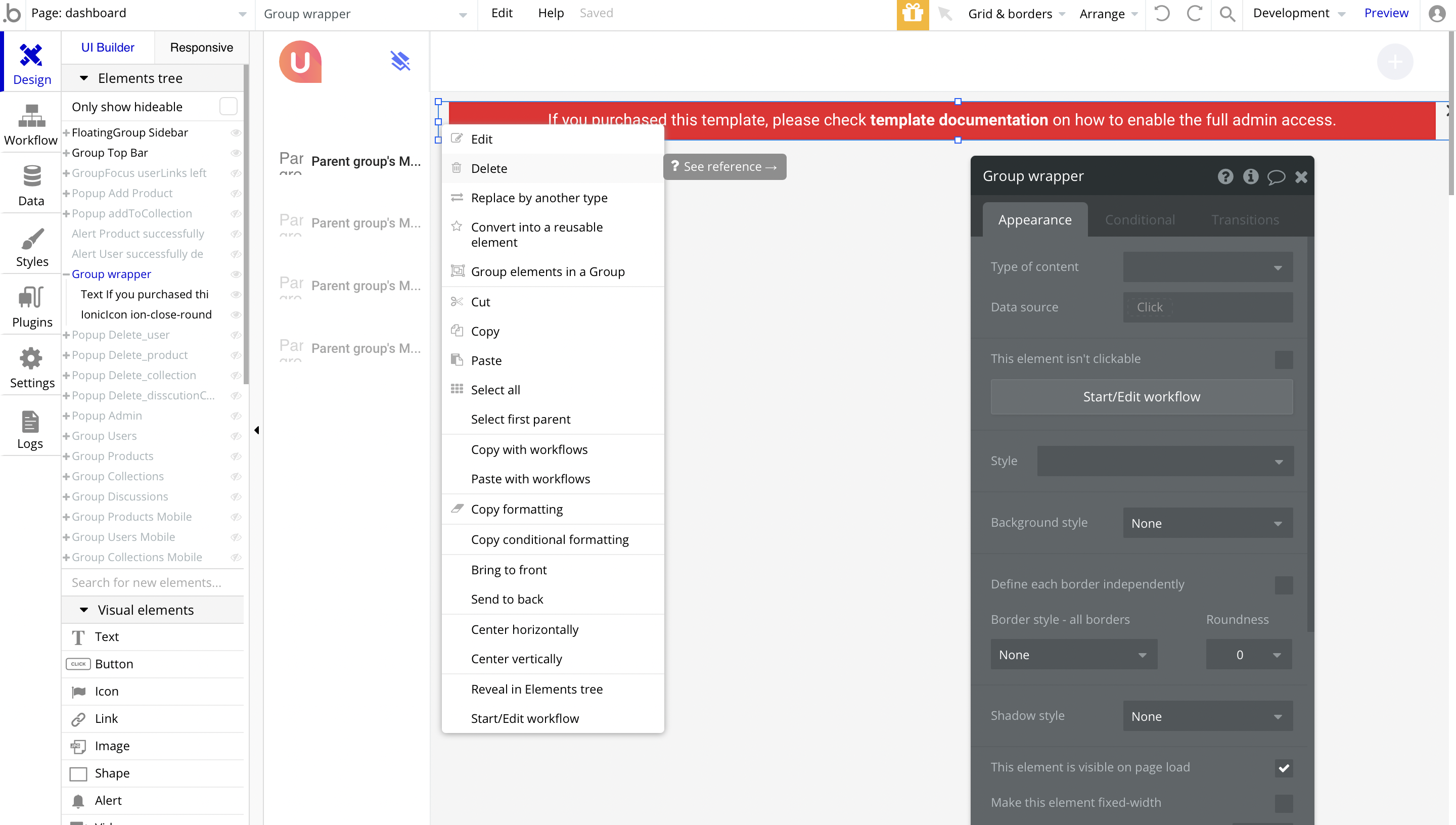Click the search magnifier icon

point(1227,14)
